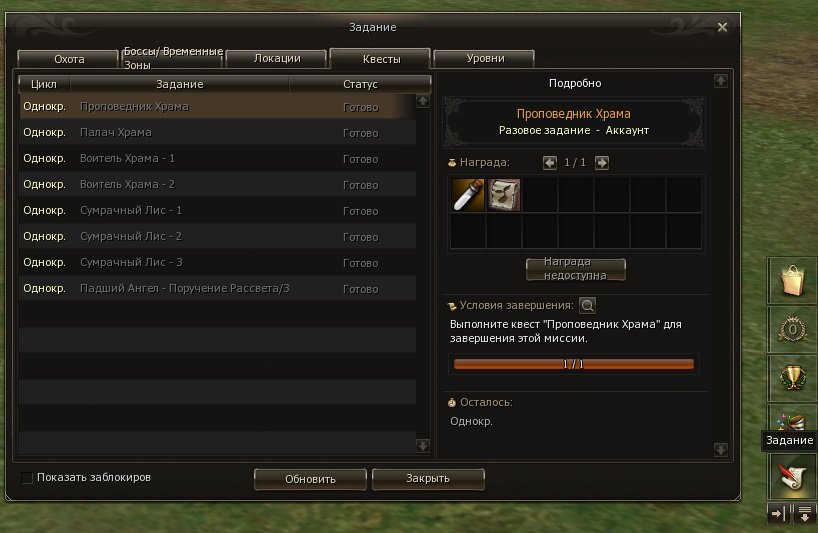The height and width of the screenshot is (533, 818).
Task: Switch to the Охота tab
Action: point(68,59)
